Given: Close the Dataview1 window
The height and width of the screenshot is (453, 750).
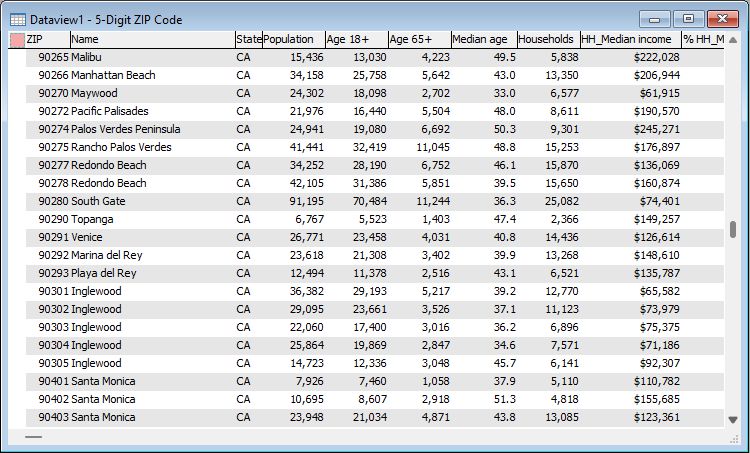Looking at the screenshot, I should point(723,20).
